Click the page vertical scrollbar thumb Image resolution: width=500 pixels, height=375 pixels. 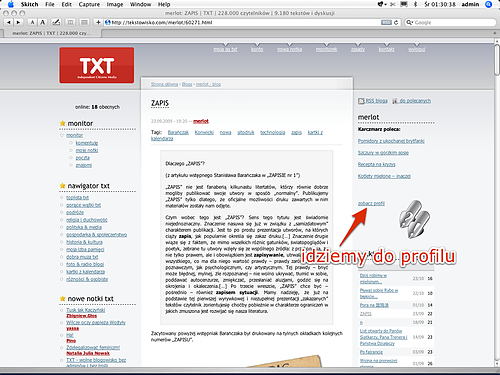coord(497,60)
